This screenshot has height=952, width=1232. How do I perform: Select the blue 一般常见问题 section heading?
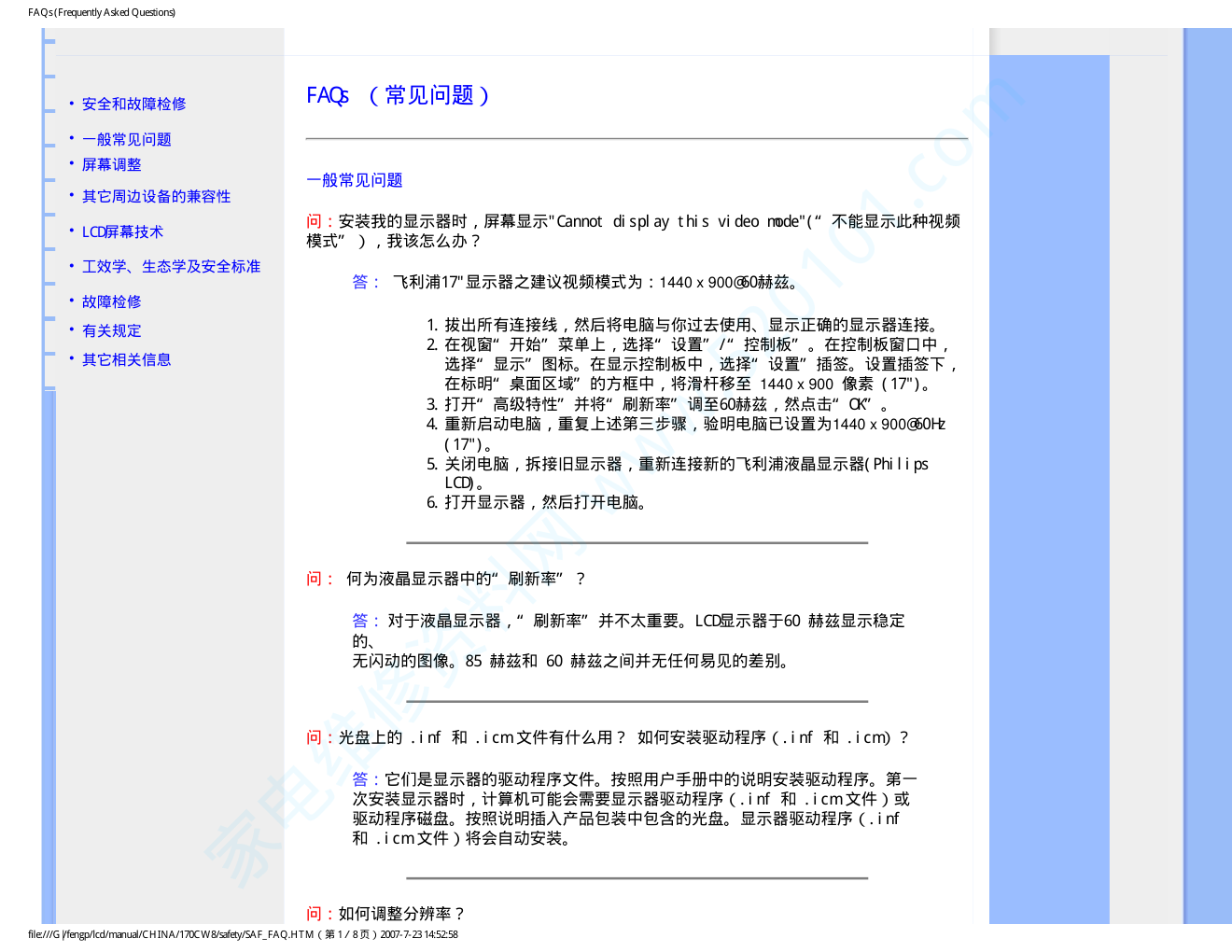355,180
